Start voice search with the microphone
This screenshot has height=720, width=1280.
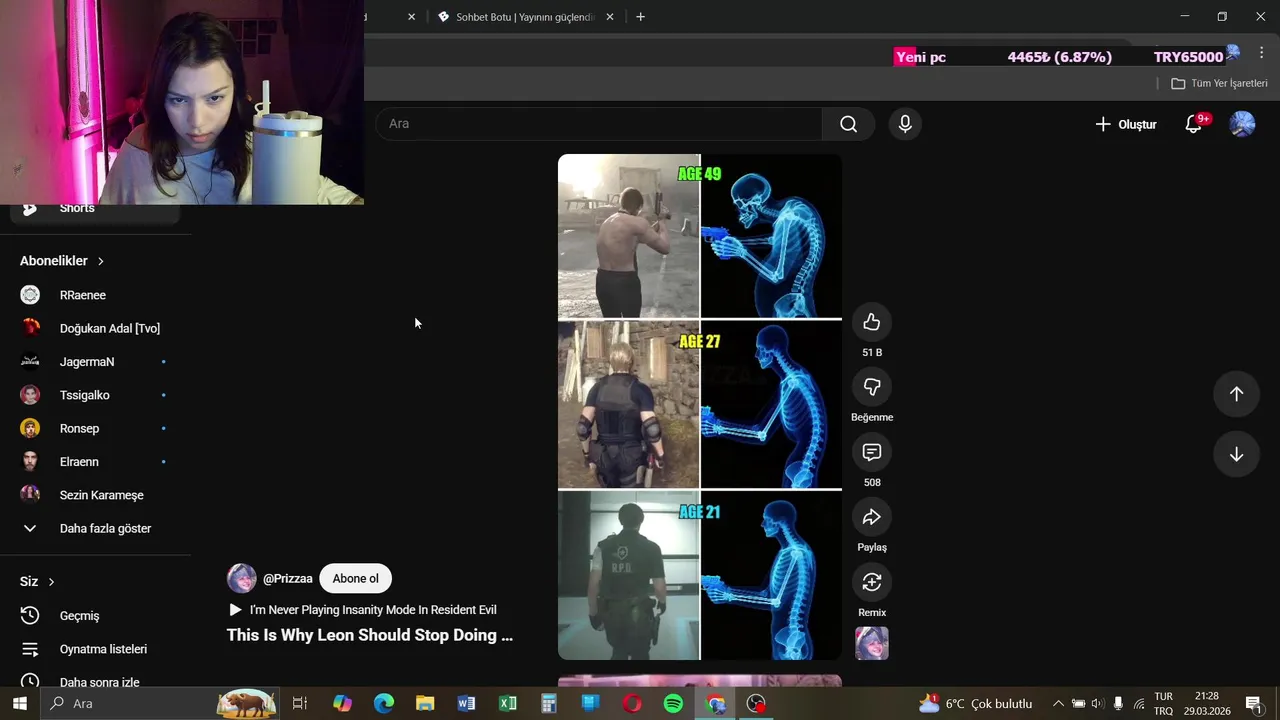coord(905,124)
